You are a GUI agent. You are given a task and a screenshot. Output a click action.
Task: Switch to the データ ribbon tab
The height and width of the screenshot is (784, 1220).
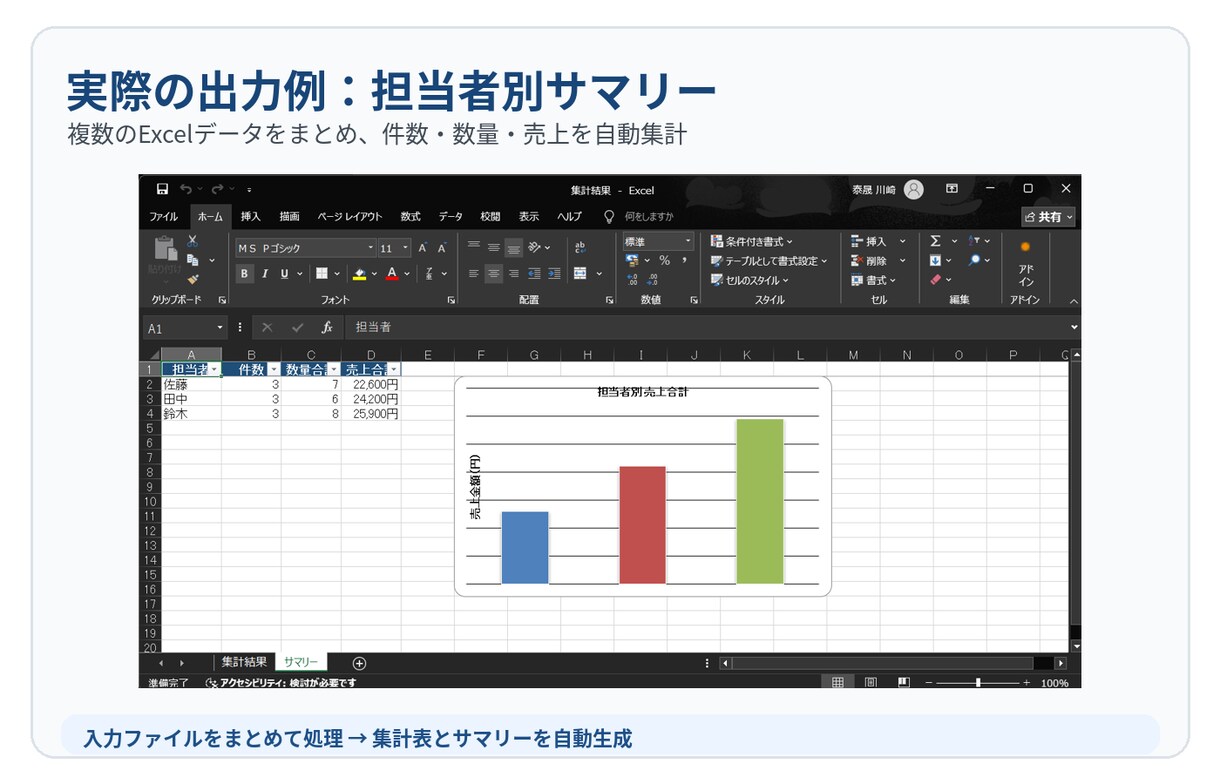click(451, 216)
